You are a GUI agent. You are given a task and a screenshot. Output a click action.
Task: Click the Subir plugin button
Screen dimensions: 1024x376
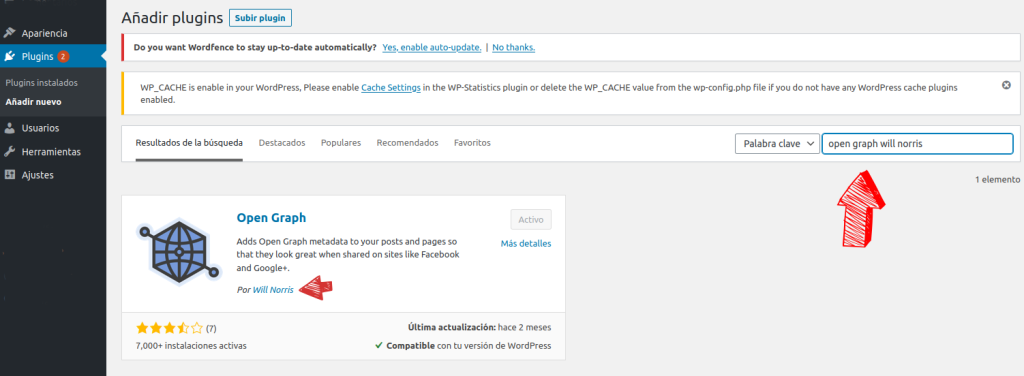coord(260,18)
